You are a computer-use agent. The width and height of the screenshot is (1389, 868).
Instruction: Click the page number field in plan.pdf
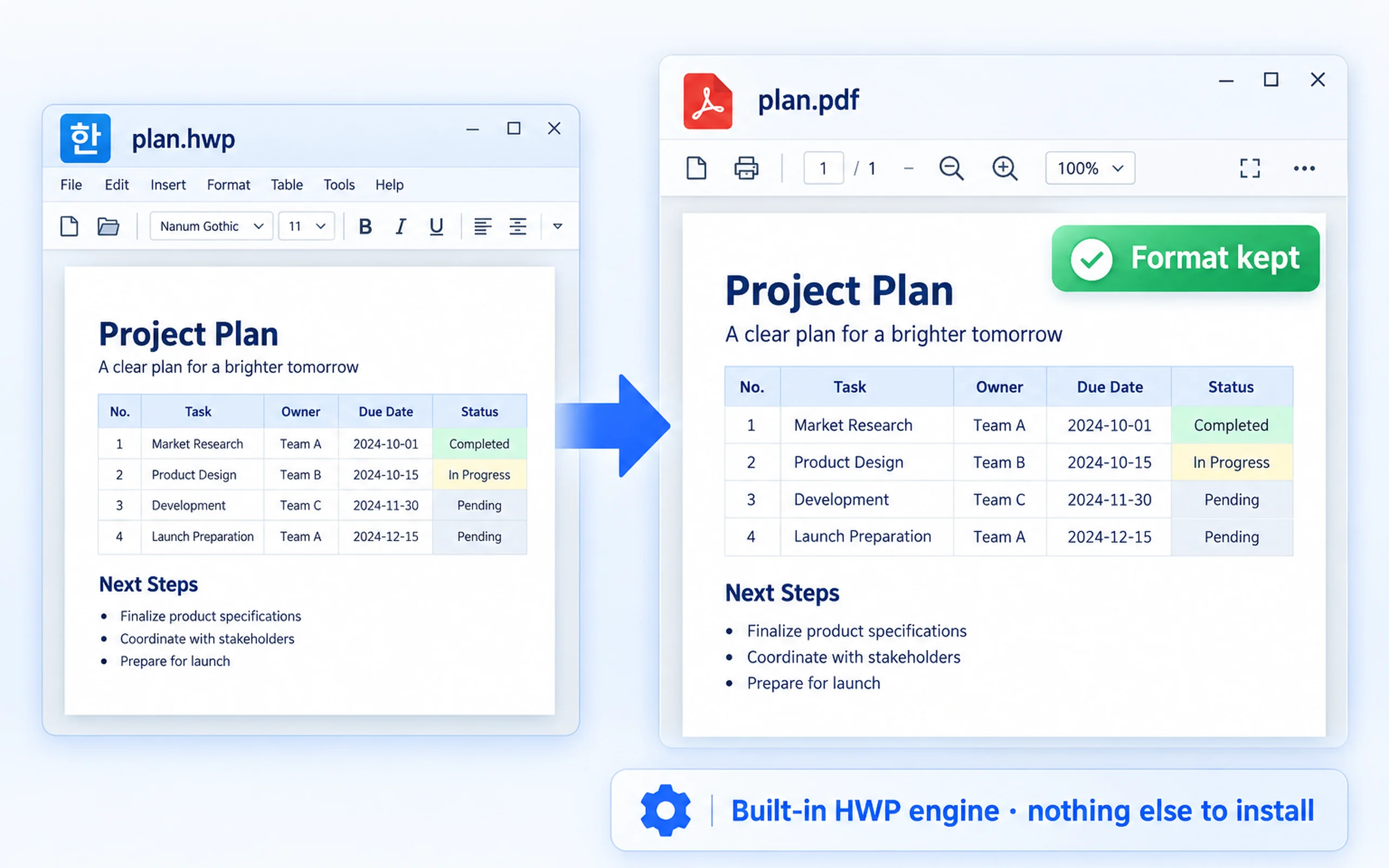click(824, 168)
